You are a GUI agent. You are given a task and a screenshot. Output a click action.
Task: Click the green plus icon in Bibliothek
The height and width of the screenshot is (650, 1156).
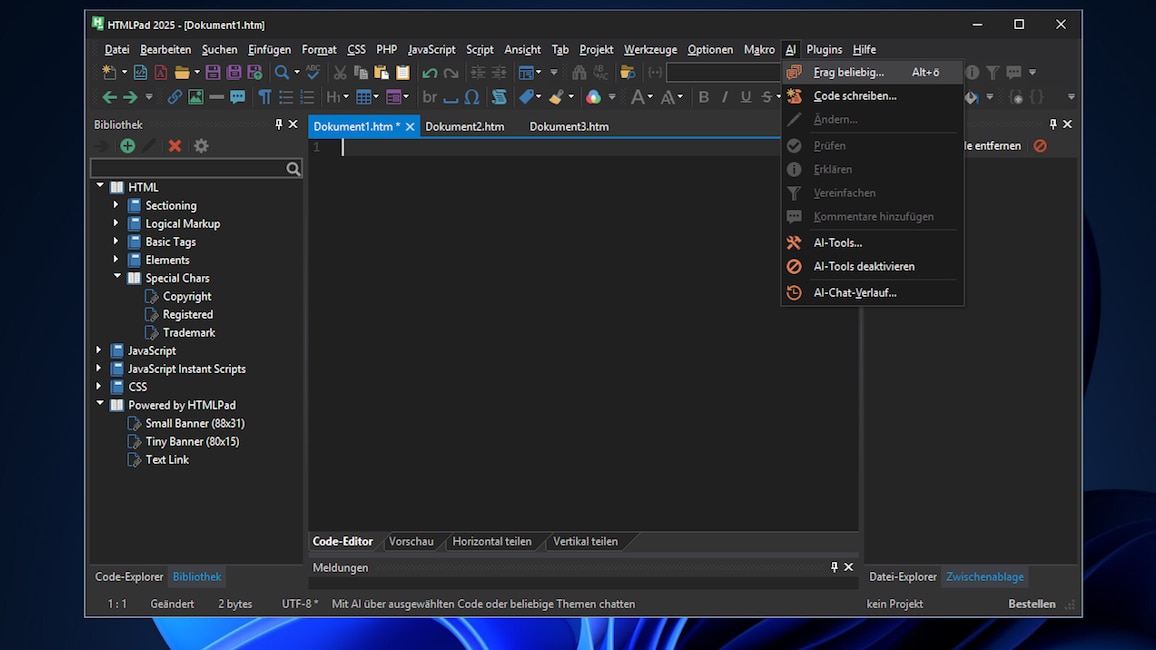[x=128, y=146]
